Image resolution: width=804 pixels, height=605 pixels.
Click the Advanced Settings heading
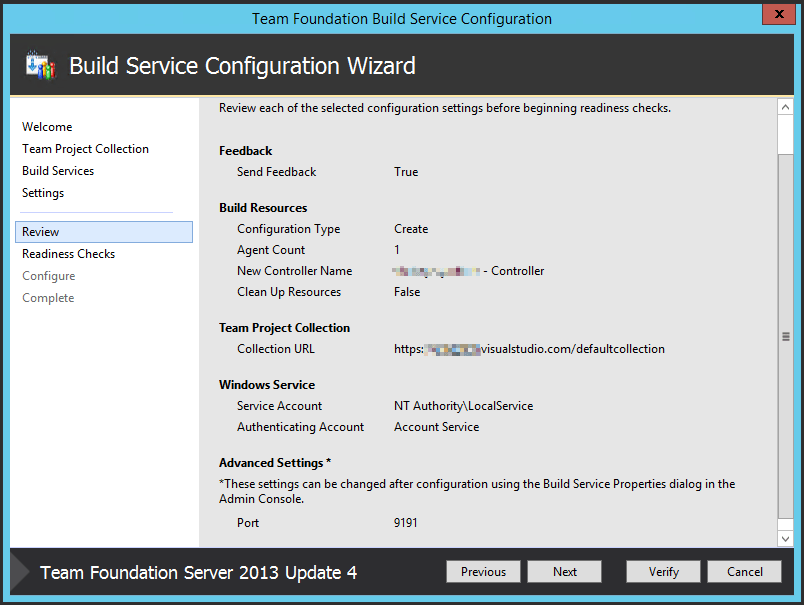pyautogui.click(x=275, y=463)
